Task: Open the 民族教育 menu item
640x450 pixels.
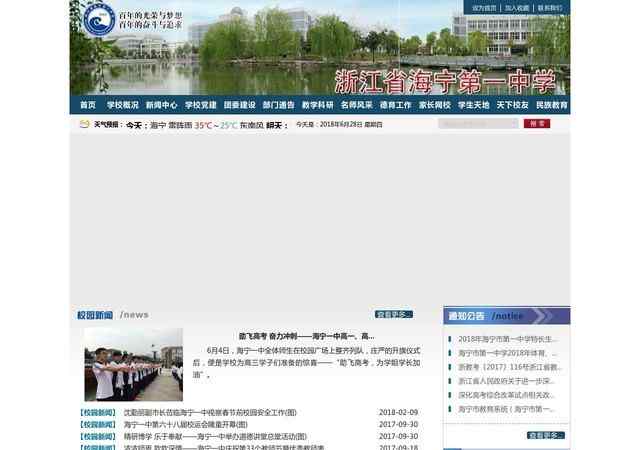Action: point(552,105)
